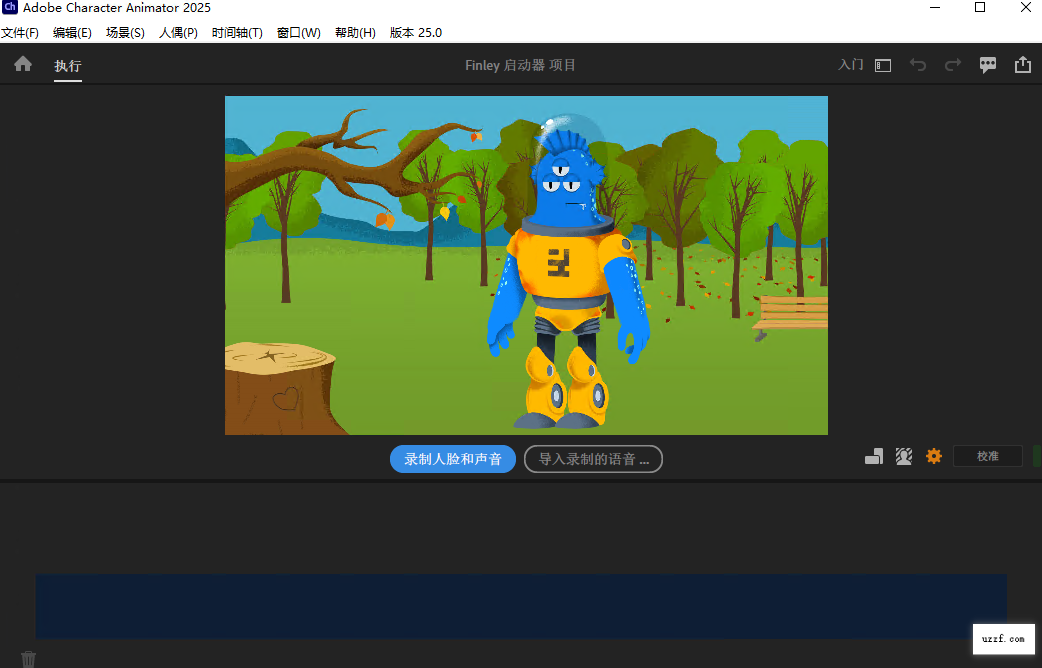Switch to the 执行 tab
The height and width of the screenshot is (668, 1042).
tap(67, 66)
